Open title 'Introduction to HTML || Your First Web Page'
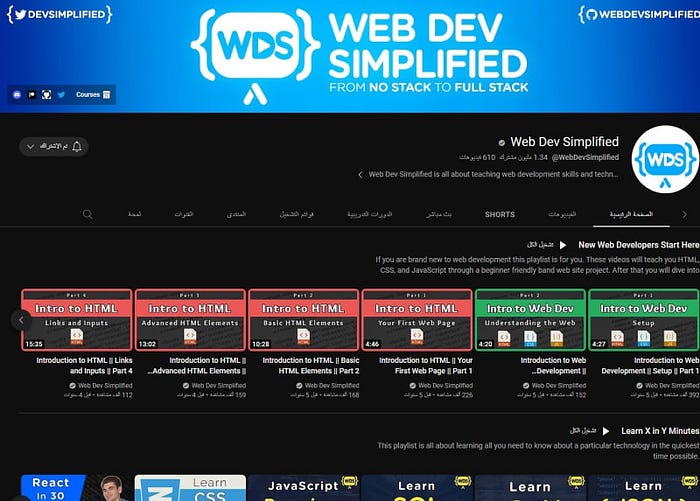Screen dimensions: 700x501 426,365
